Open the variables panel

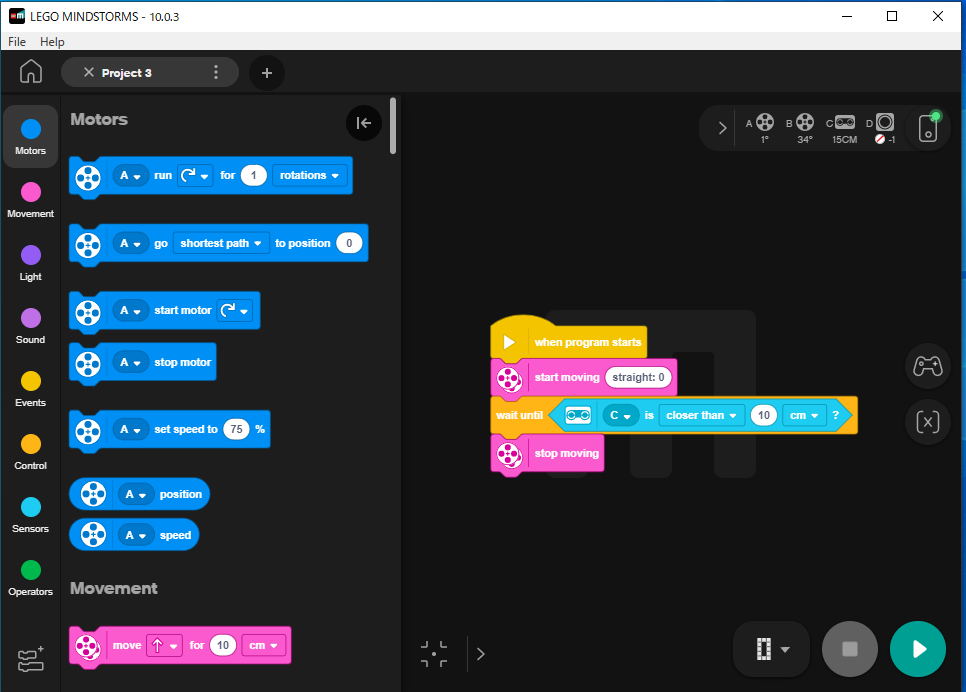point(927,422)
